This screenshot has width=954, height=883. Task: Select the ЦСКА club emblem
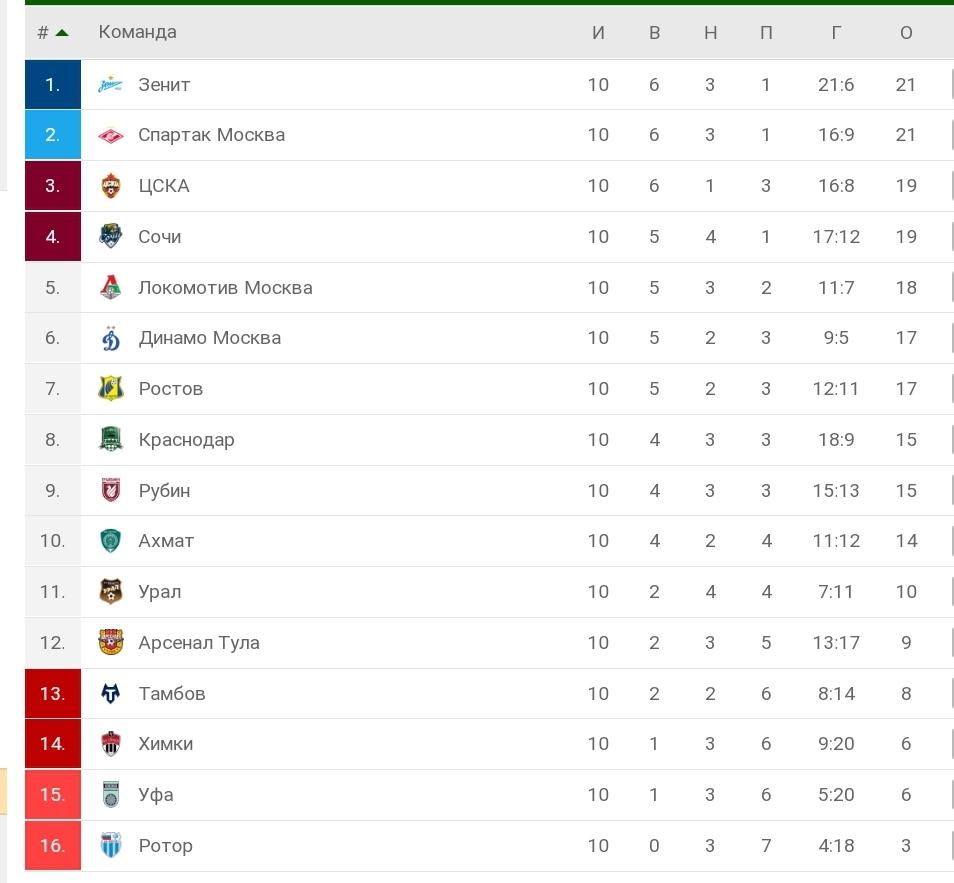pos(110,186)
